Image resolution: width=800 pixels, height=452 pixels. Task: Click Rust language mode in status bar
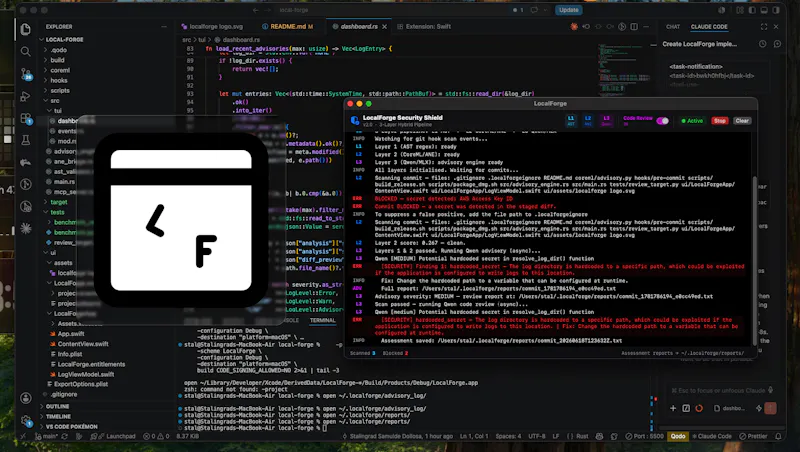coord(582,436)
